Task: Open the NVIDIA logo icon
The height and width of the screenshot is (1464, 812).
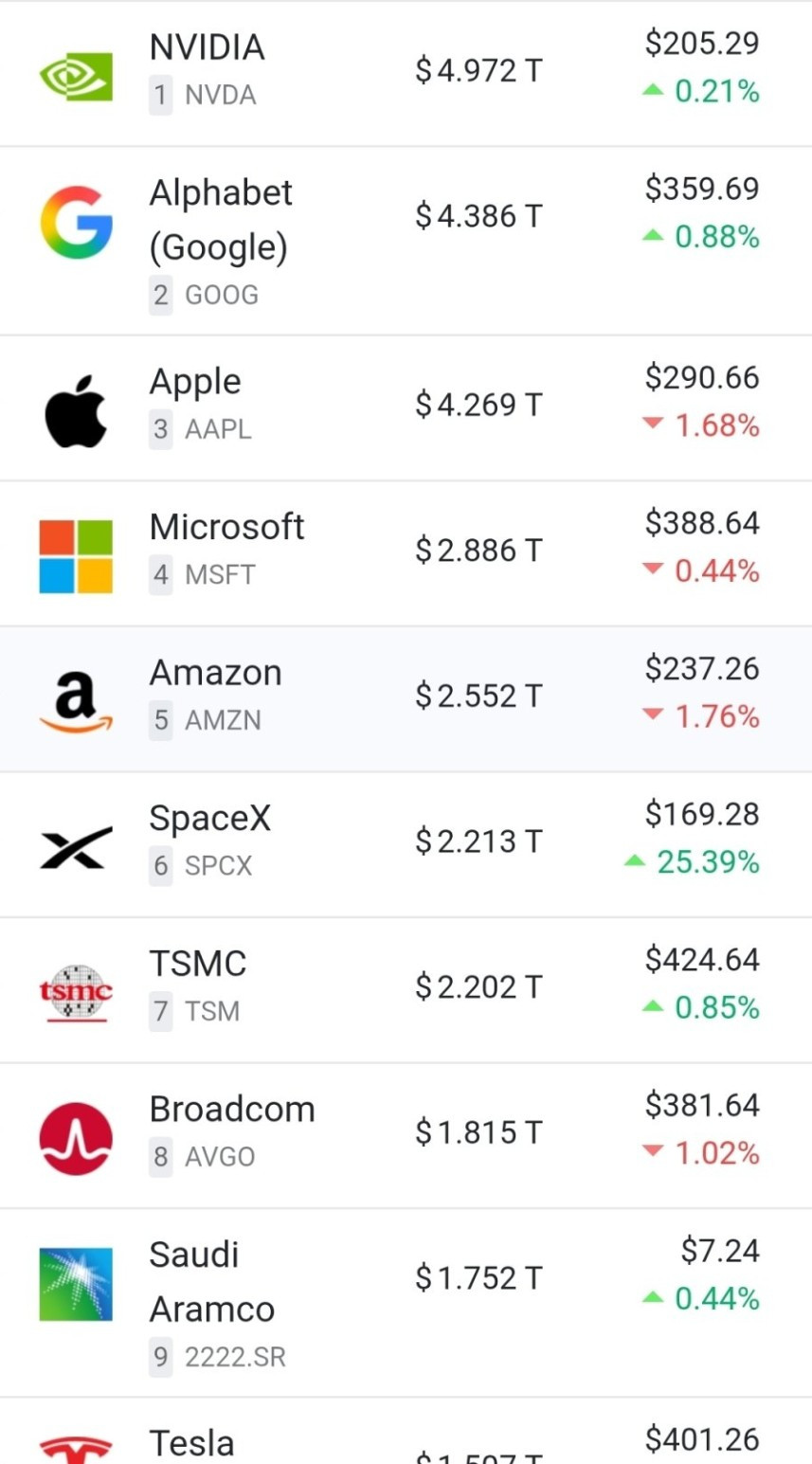Action: [76, 77]
